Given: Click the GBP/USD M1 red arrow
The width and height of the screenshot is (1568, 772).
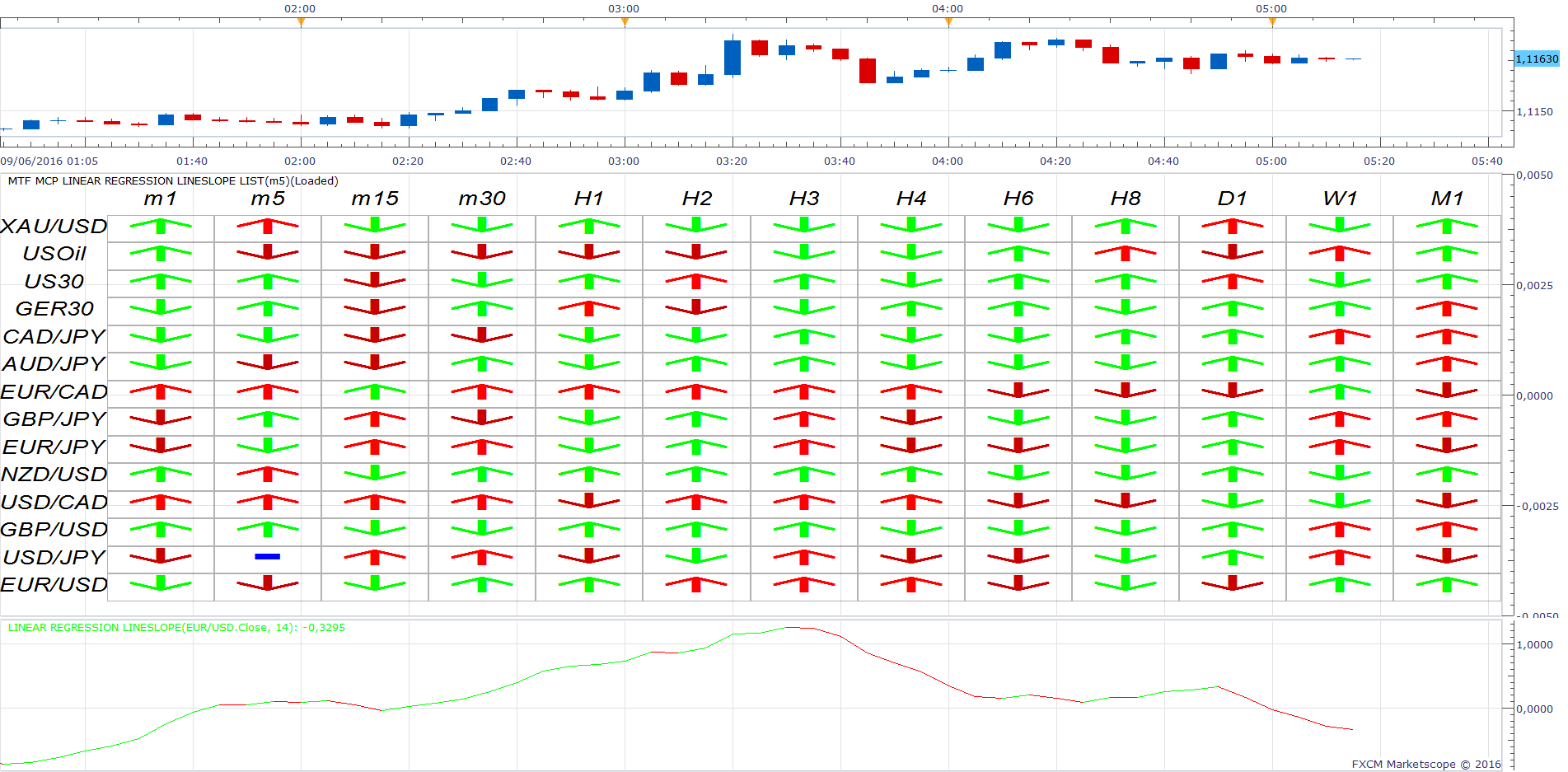Looking at the screenshot, I should [1447, 529].
